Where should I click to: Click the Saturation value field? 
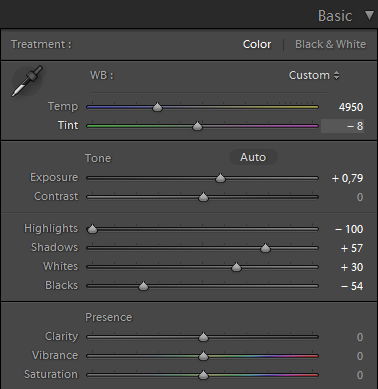coord(360,375)
